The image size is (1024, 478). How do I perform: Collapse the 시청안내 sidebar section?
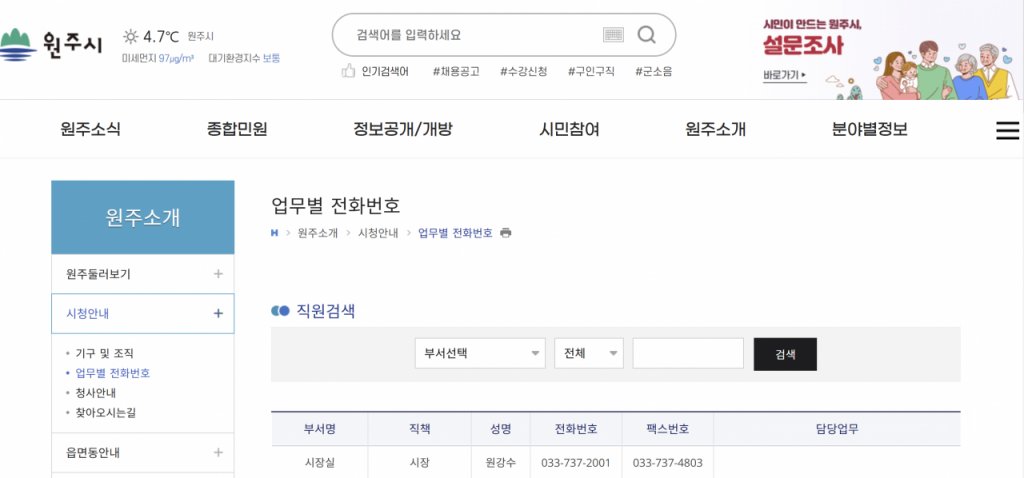coord(218,313)
